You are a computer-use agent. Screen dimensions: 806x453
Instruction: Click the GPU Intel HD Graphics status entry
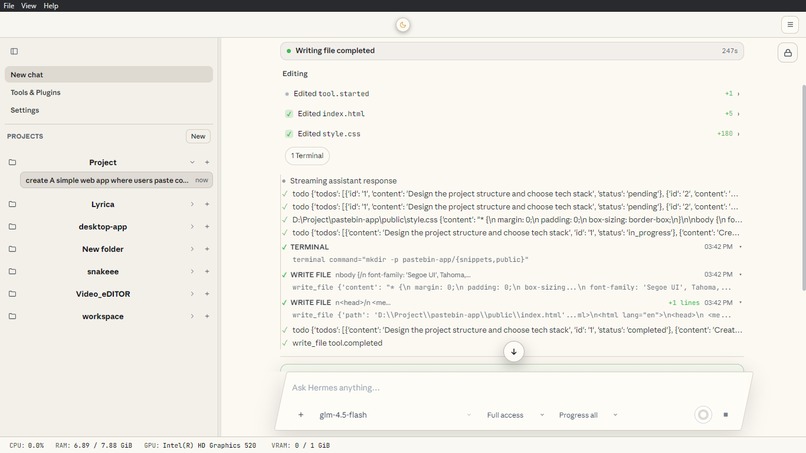(200, 445)
